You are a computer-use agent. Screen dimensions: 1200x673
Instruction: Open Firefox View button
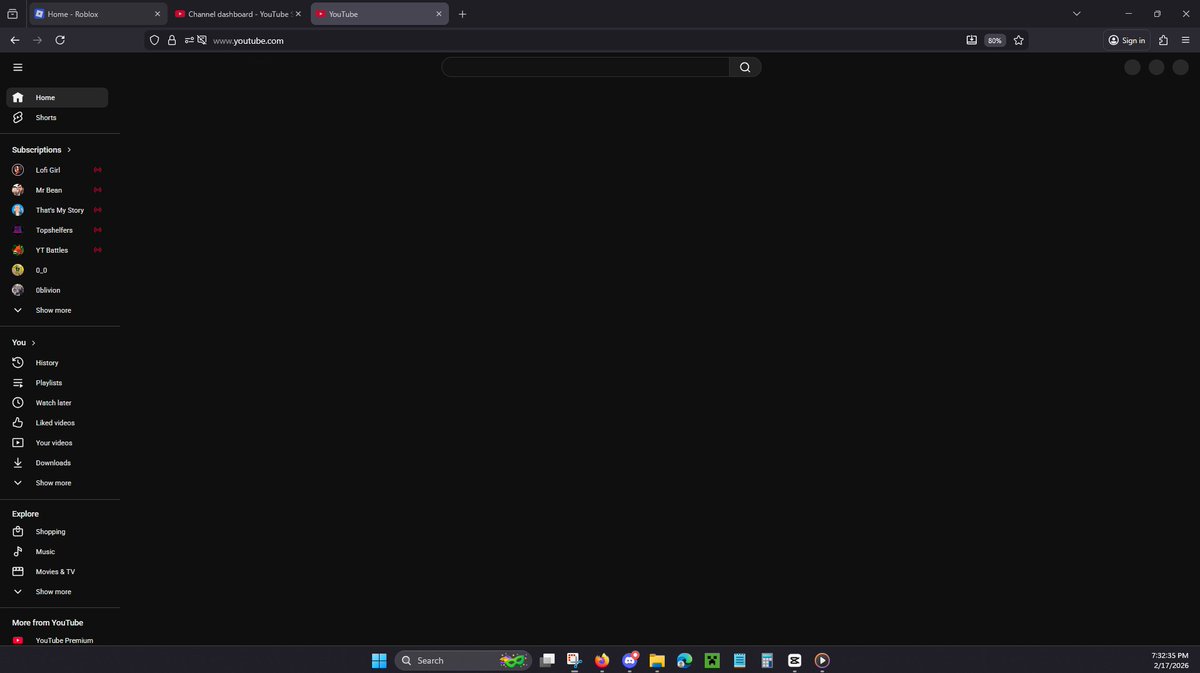12,14
